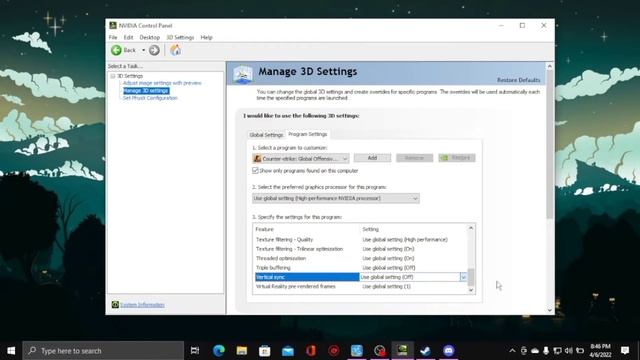Open the Windows Start menu
Image resolution: width=640 pixels, height=360 pixels.
(x=11, y=351)
